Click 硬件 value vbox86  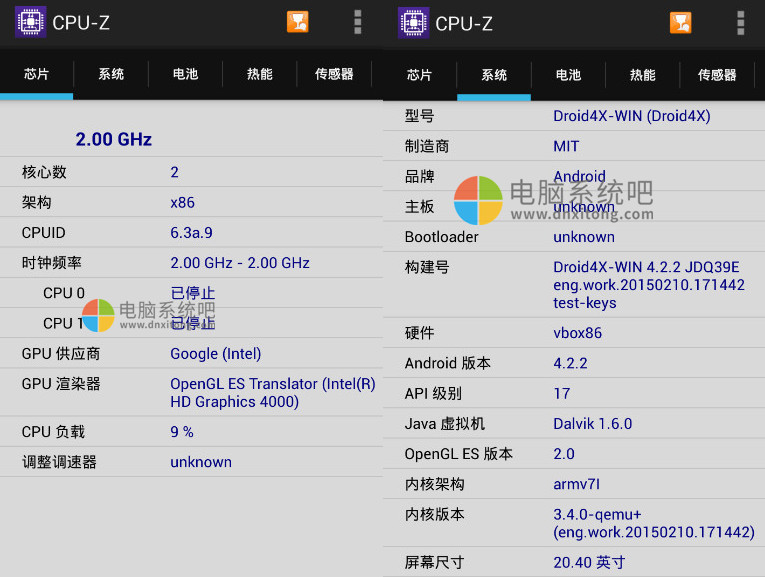pyautogui.click(x=578, y=333)
